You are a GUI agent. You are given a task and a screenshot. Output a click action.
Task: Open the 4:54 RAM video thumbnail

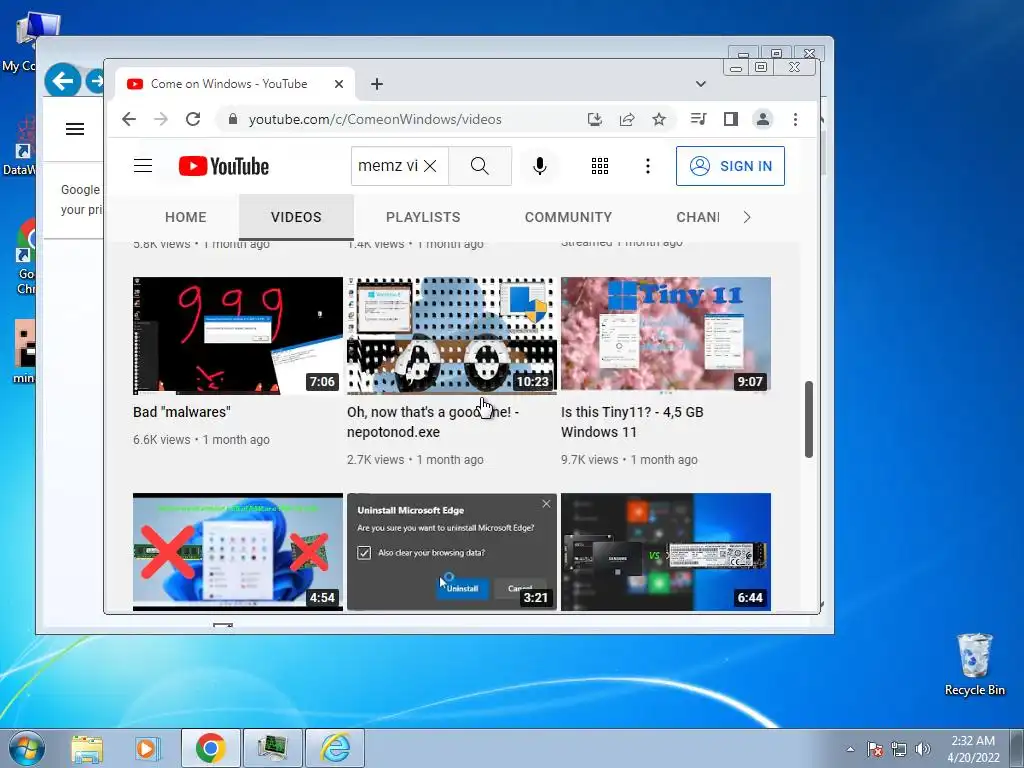pyautogui.click(x=238, y=552)
